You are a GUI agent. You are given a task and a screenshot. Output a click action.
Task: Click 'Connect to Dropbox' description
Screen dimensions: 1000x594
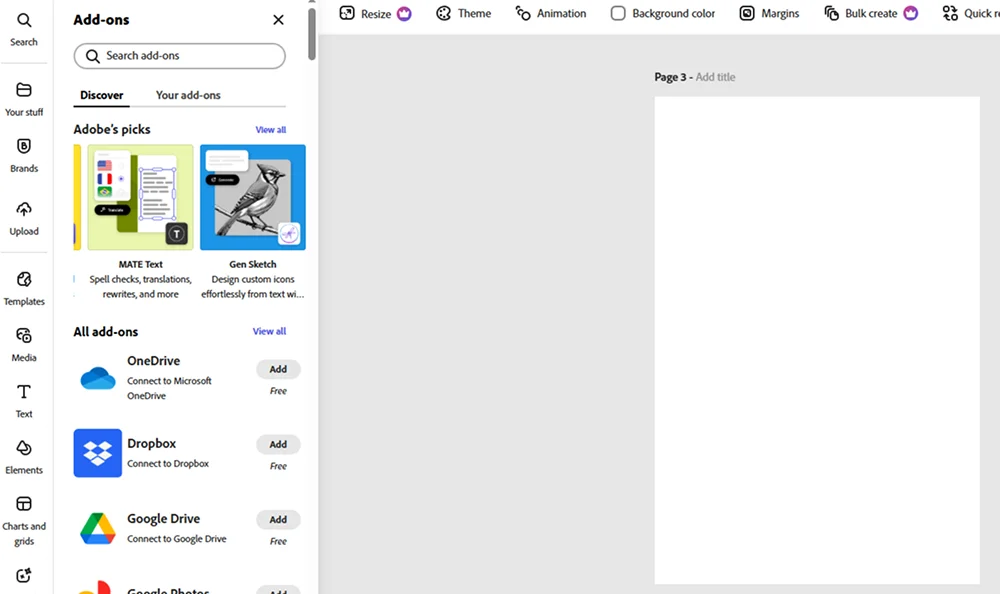(x=168, y=464)
